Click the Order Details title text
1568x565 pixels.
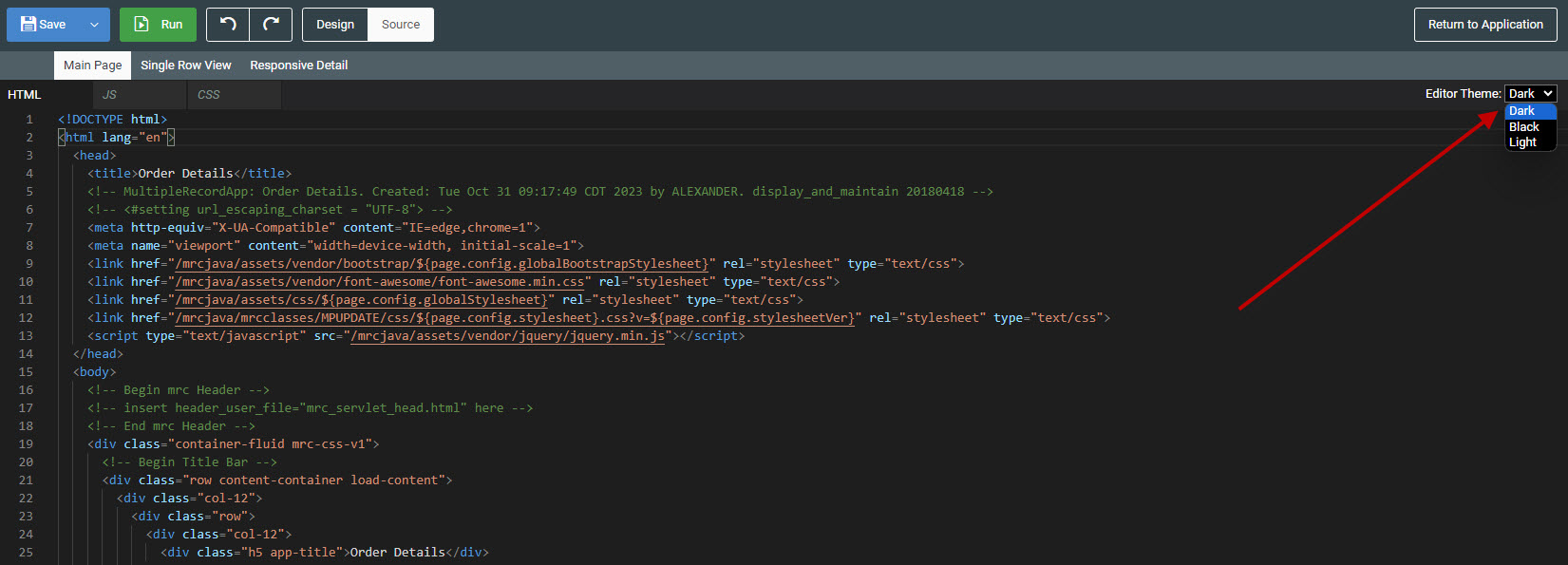point(185,174)
